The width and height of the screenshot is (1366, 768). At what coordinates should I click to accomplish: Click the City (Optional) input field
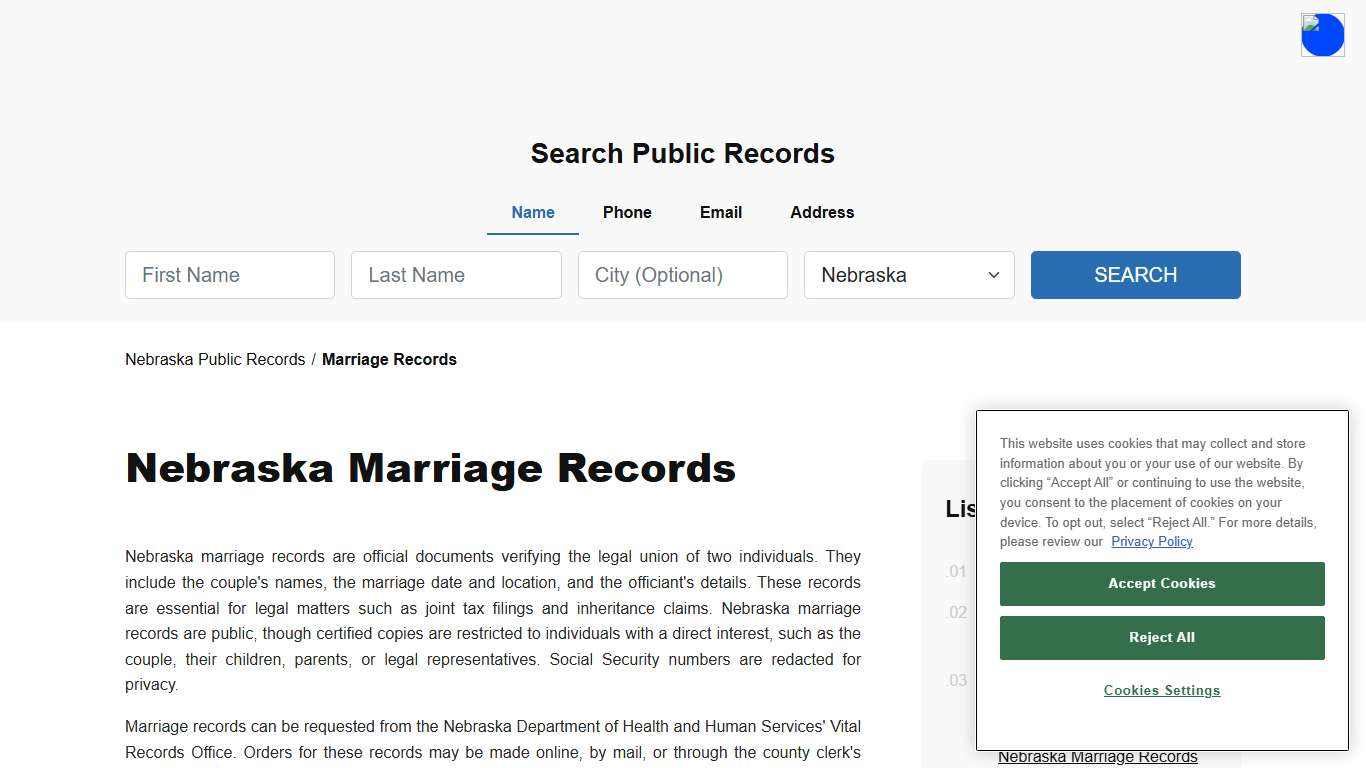682,275
